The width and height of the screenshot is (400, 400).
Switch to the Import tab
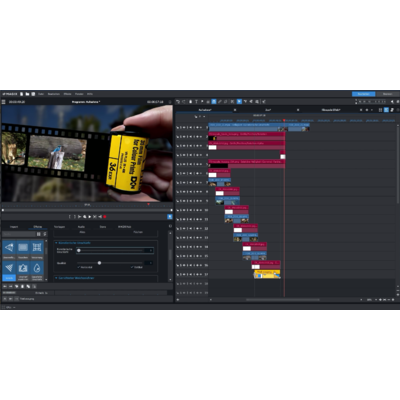[14, 227]
